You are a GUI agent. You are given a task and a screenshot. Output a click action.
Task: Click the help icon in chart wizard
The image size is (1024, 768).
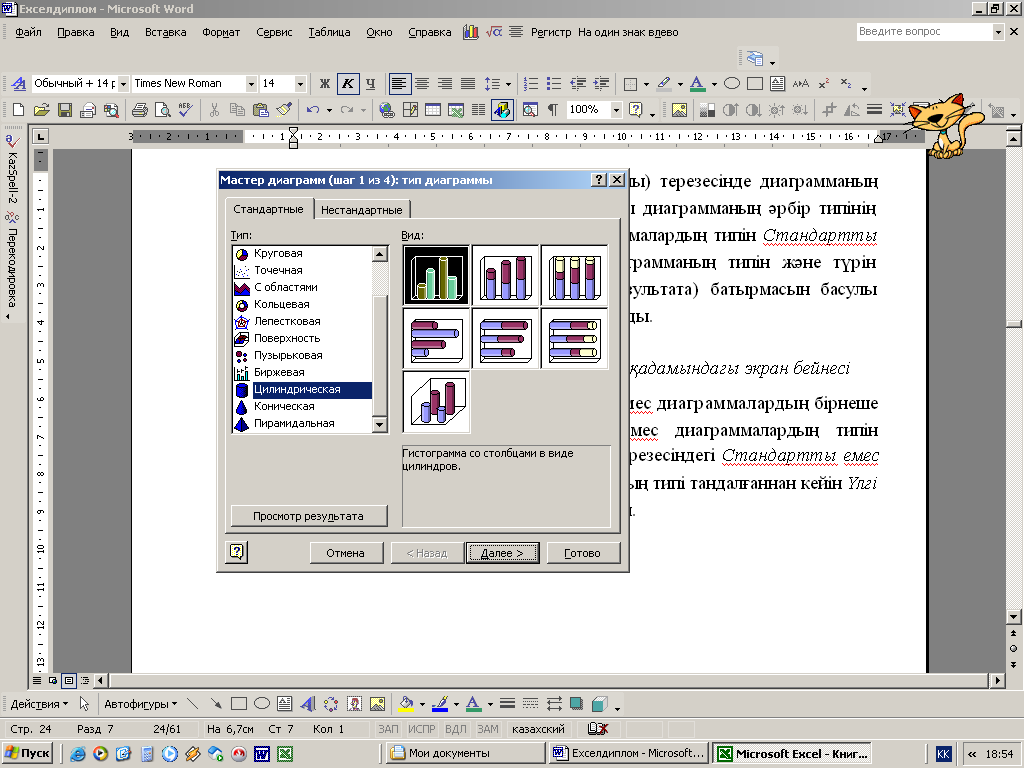[237, 552]
